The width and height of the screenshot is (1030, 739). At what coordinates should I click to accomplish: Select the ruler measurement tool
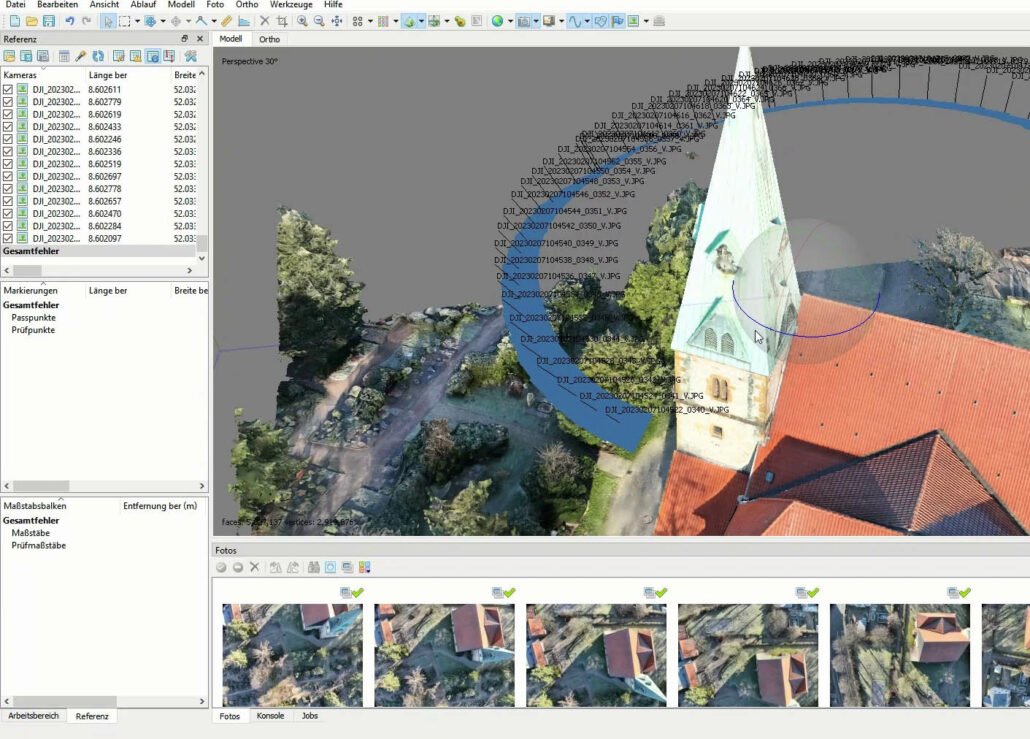[x=227, y=21]
